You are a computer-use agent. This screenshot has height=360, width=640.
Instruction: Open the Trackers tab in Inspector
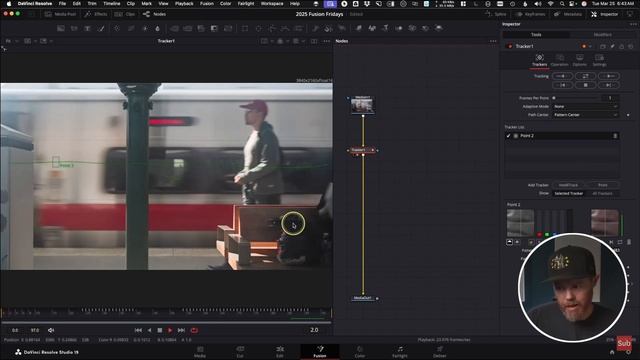tap(540, 60)
